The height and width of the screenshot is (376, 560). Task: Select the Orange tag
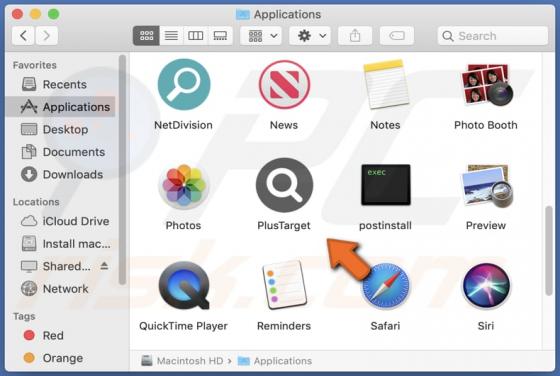tap(61, 358)
